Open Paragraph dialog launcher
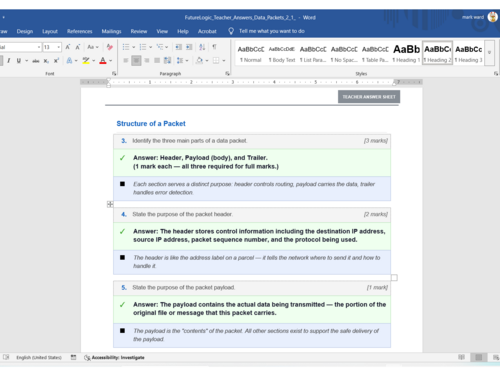 (228, 73)
